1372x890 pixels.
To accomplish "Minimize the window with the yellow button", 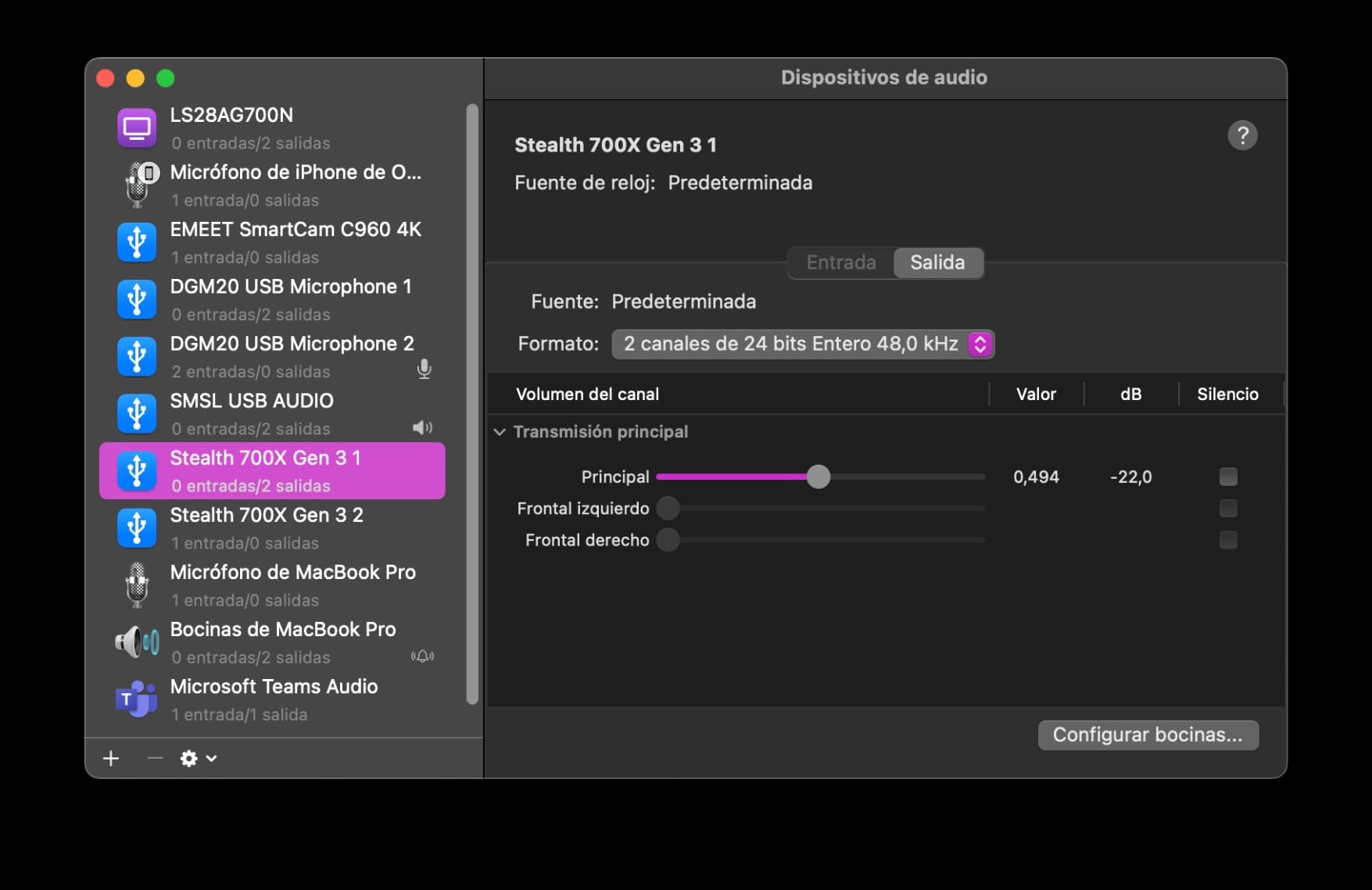I will coord(135,78).
